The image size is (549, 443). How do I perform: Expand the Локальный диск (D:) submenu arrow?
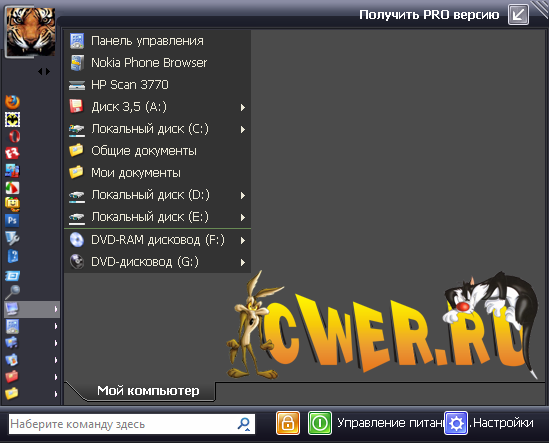tap(243, 195)
